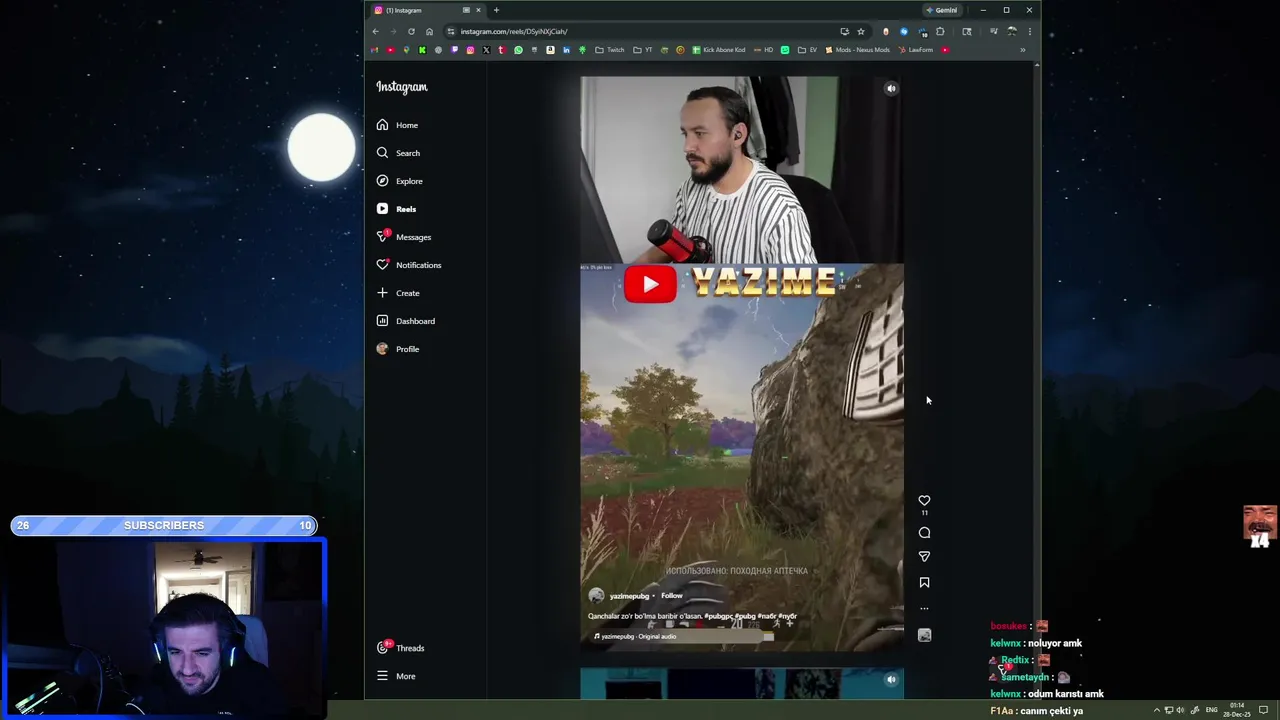
Task: Open Instagram Search
Action: pyautogui.click(x=398, y=153)
